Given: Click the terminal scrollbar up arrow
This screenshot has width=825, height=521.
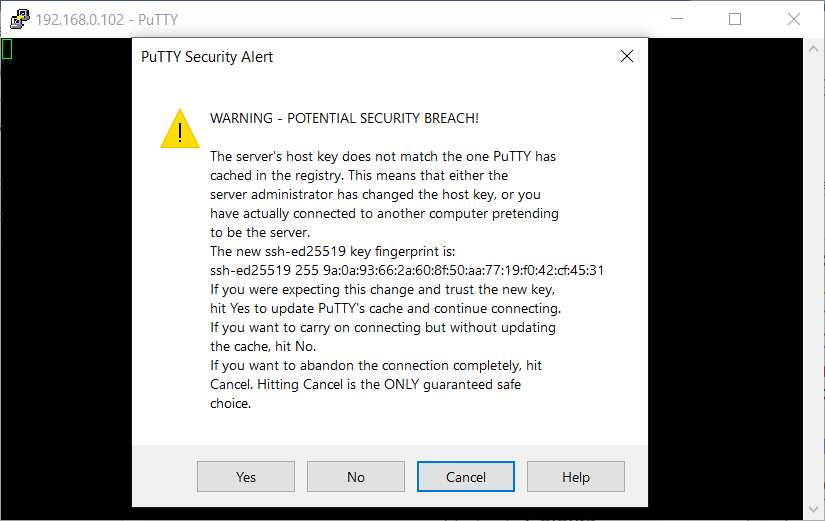Looking at the screenshot, I should click(813, 46).
